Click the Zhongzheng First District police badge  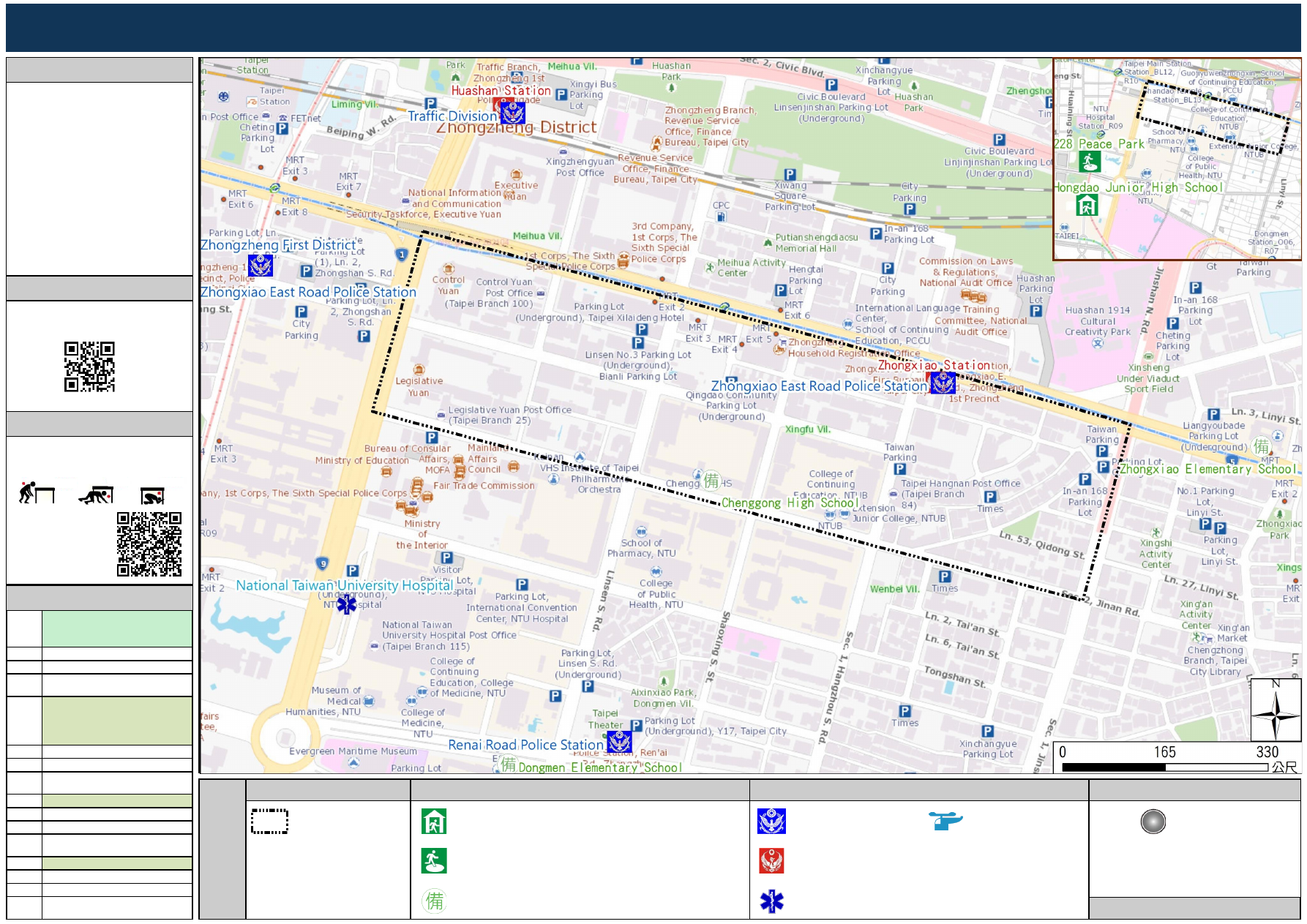(x=261, y=265)
